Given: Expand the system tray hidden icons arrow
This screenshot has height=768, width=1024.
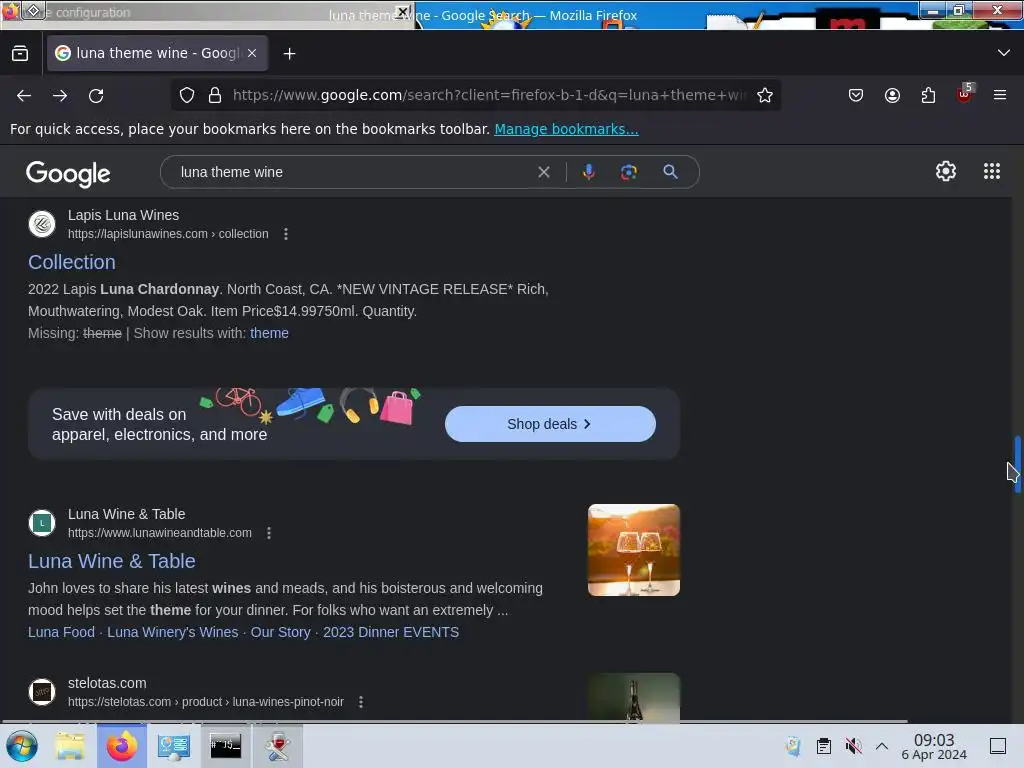Looking at the screenshot, I should 882,746.
